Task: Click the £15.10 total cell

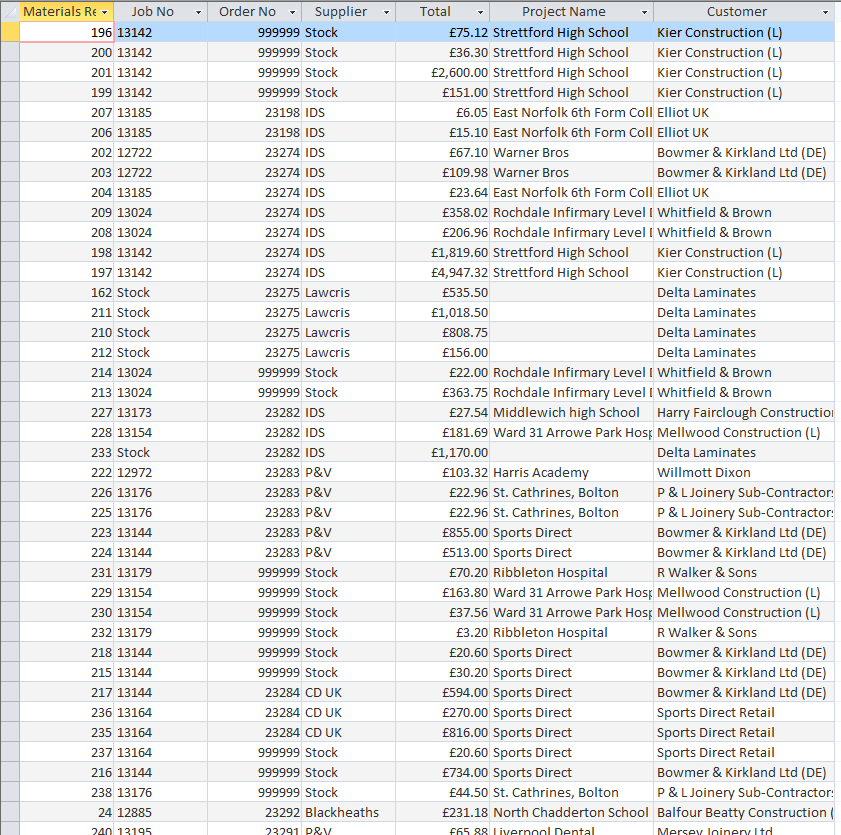Action: click(442, 132)
